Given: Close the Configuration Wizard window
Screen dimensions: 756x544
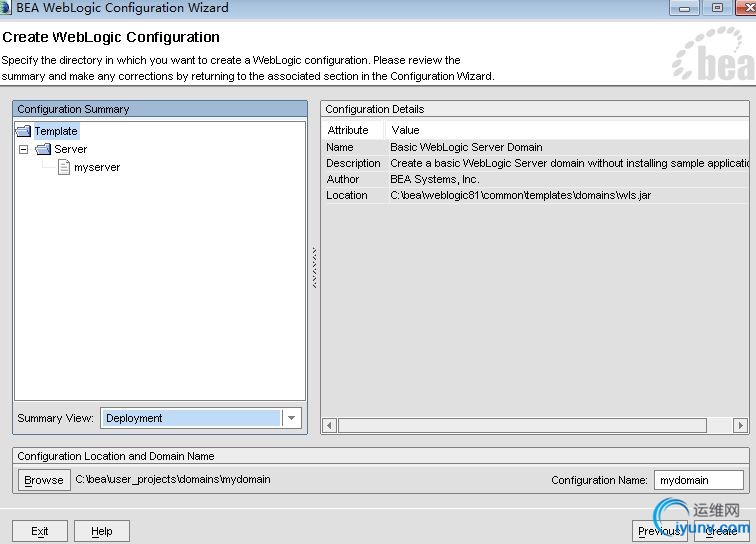Looking at the screenshot, I should tap(746, 8).
